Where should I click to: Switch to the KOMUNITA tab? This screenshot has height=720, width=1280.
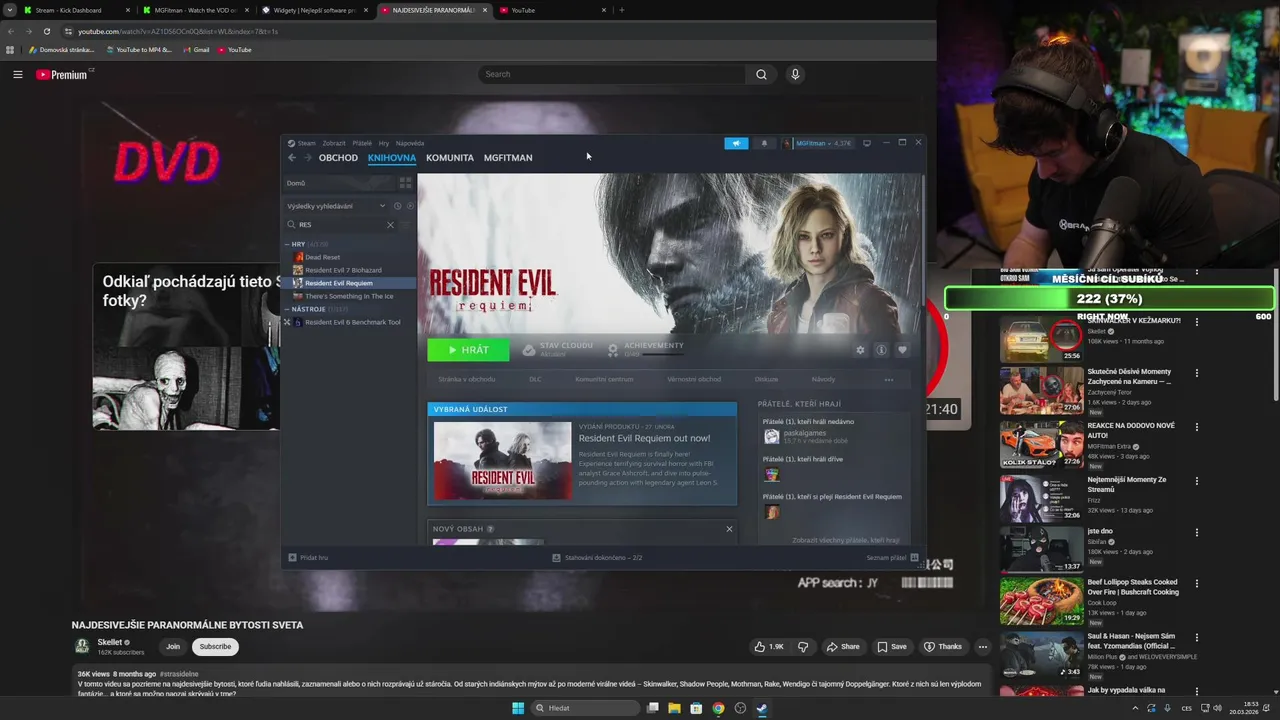(450, 158)
